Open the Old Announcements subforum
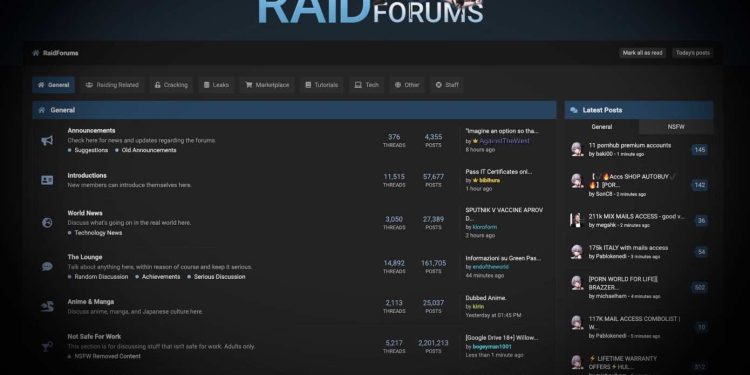750x375 pixels. pyautogui.click(x=149, y=150)
